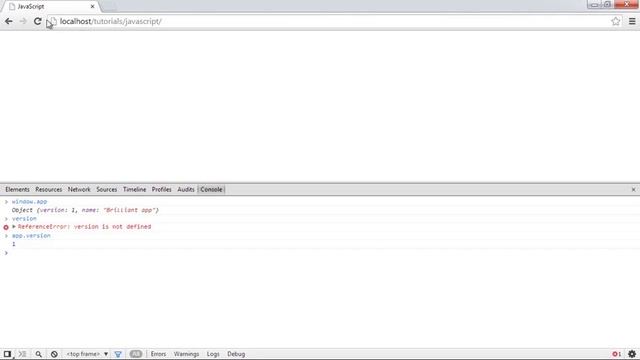Bookmark this page with the star icon
This screenshot has width=640, height=360.
coord(616,21)
